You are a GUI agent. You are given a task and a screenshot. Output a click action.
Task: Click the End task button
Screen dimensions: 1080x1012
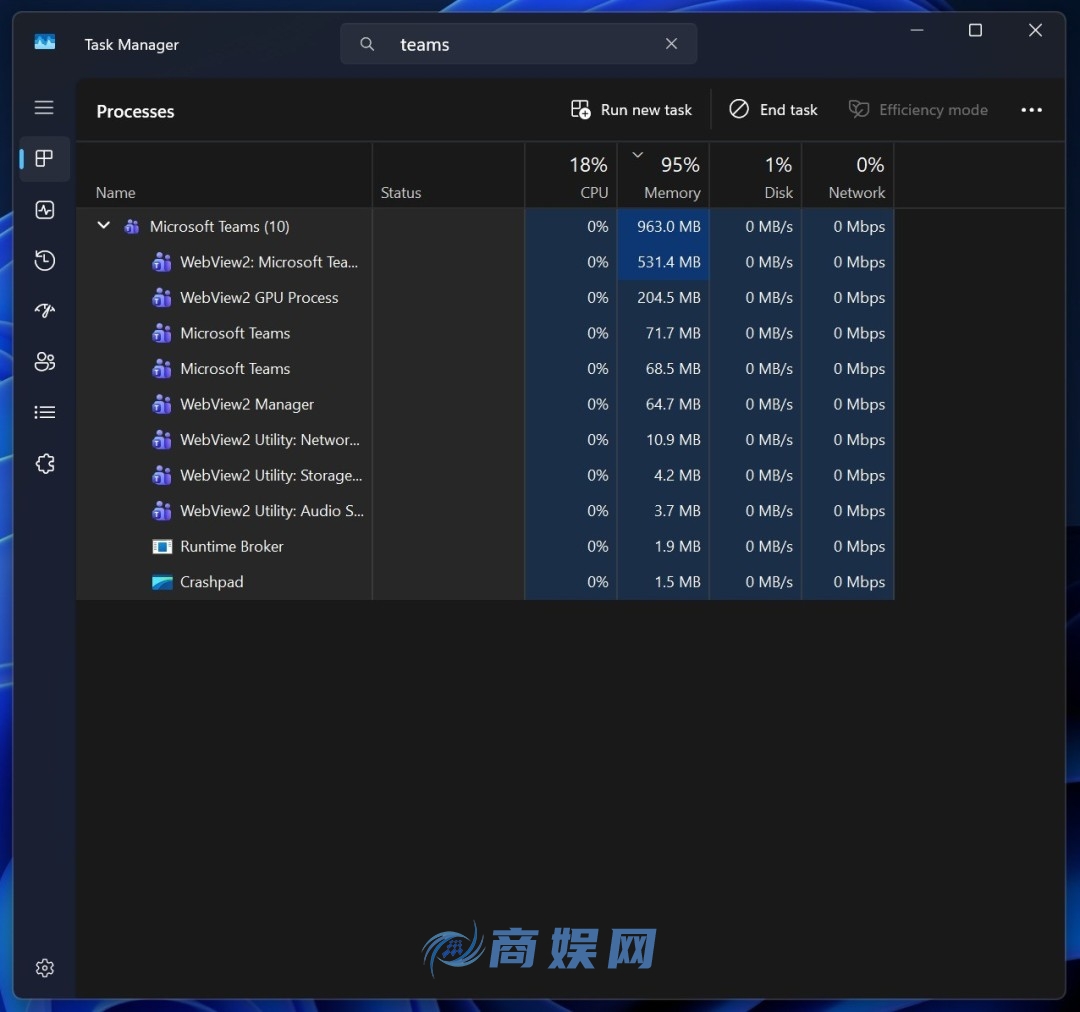click(773, 109)
